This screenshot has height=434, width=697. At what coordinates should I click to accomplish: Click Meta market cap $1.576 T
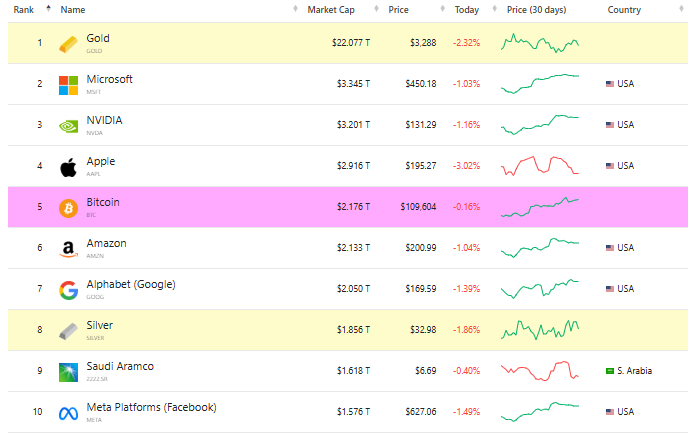pyautogui.click(x=353, y=412)
